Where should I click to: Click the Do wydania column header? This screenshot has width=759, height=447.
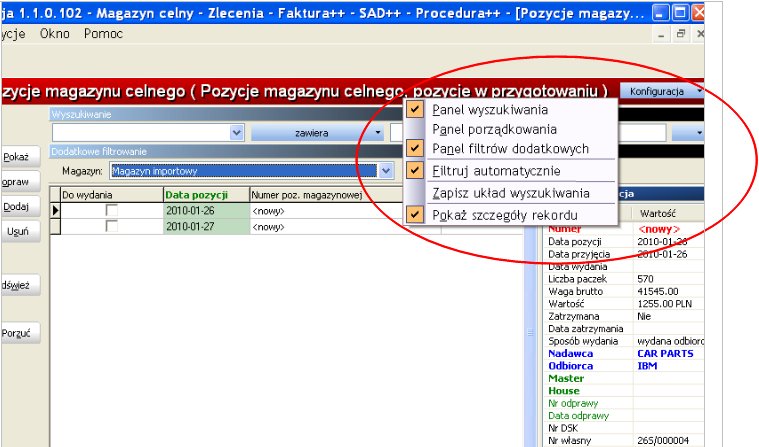click(112, 195)
